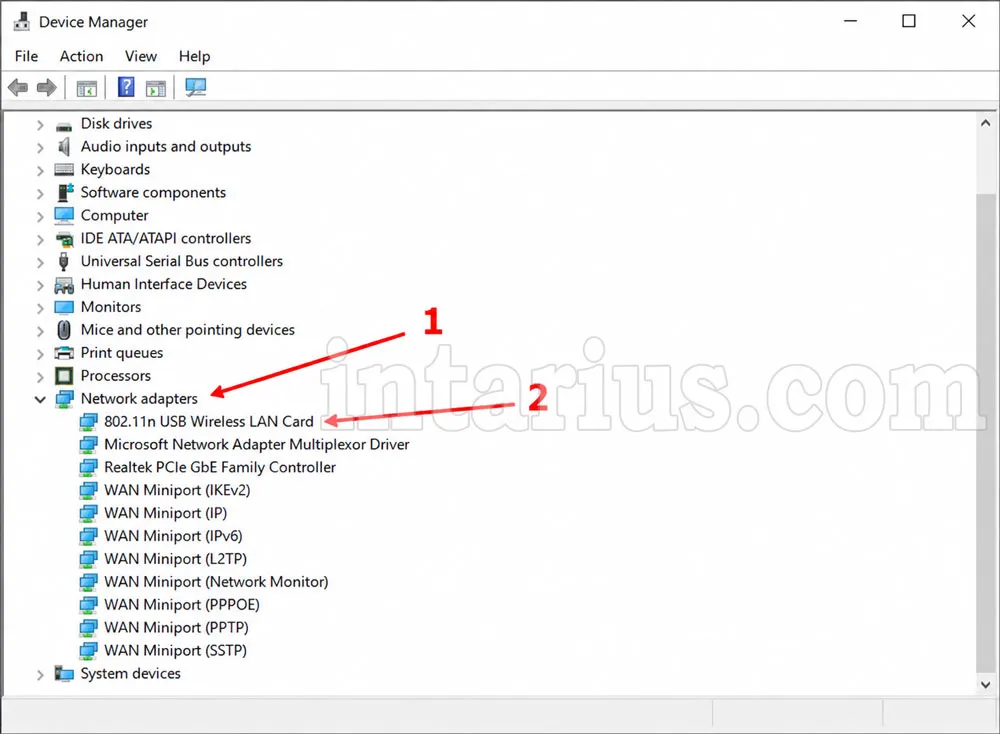Viewport: 1000px width, 734px height.
Task: Click the Device Manager title bar icon
Action: pyautogui.click(x=22, y=21)
